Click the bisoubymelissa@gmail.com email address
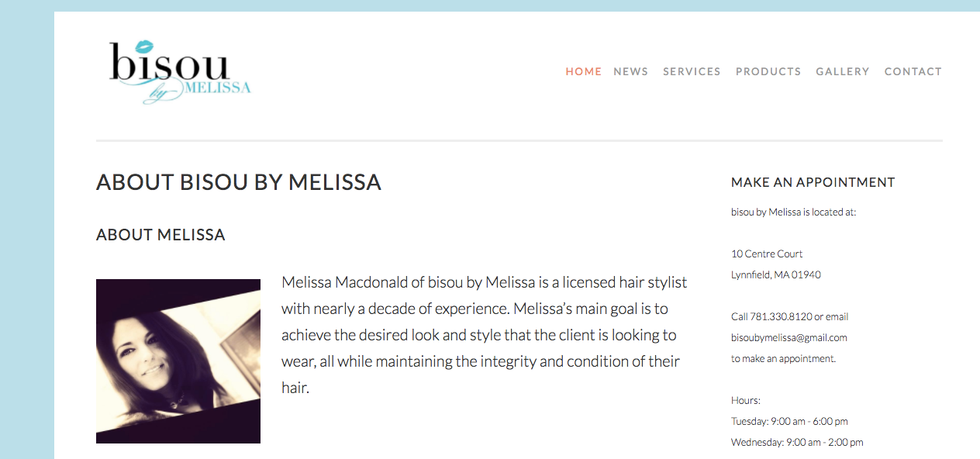The image size is (980, 459). click(x=789, y=338)
